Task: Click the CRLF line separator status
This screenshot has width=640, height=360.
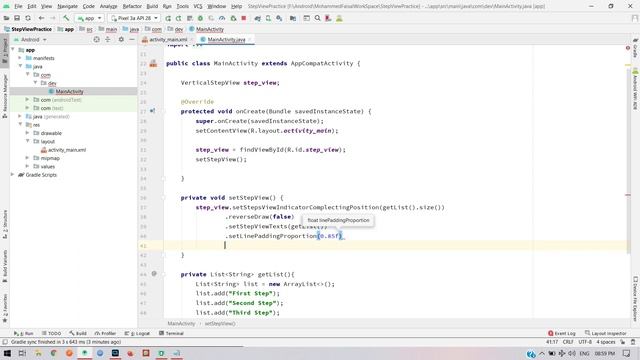Action: click(568, 342)
